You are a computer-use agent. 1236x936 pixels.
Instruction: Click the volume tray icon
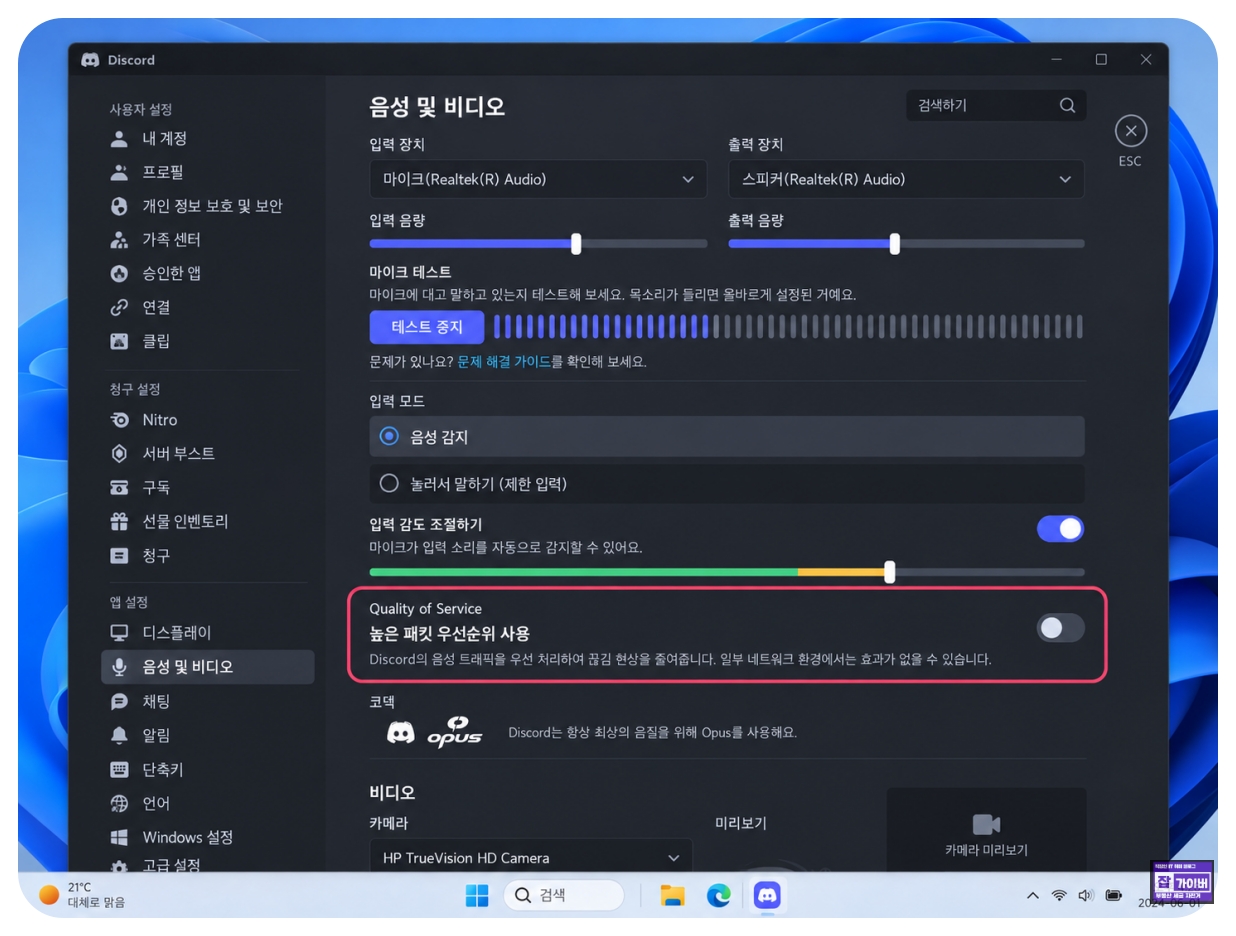[1086, 895]
